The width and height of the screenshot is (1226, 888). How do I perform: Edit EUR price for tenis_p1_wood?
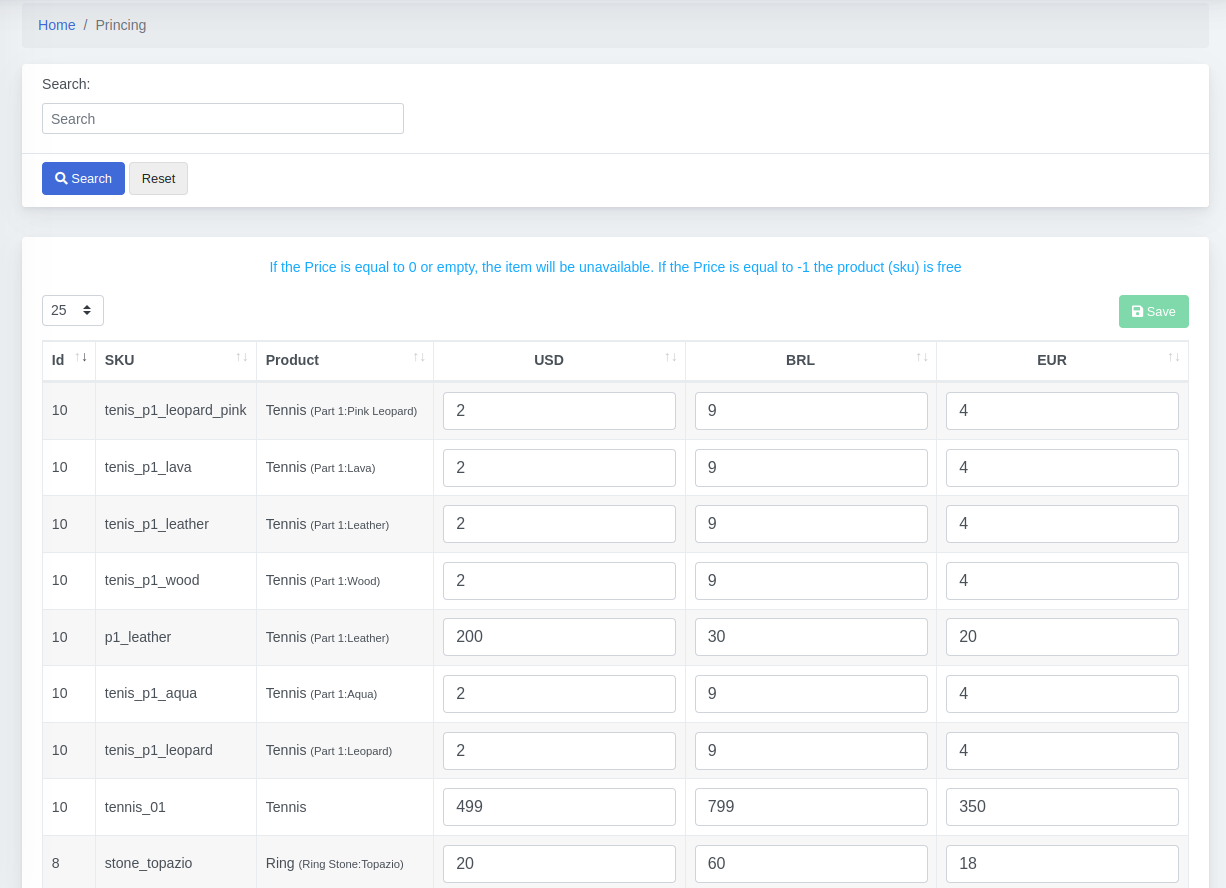click(x=1062, y=581)
